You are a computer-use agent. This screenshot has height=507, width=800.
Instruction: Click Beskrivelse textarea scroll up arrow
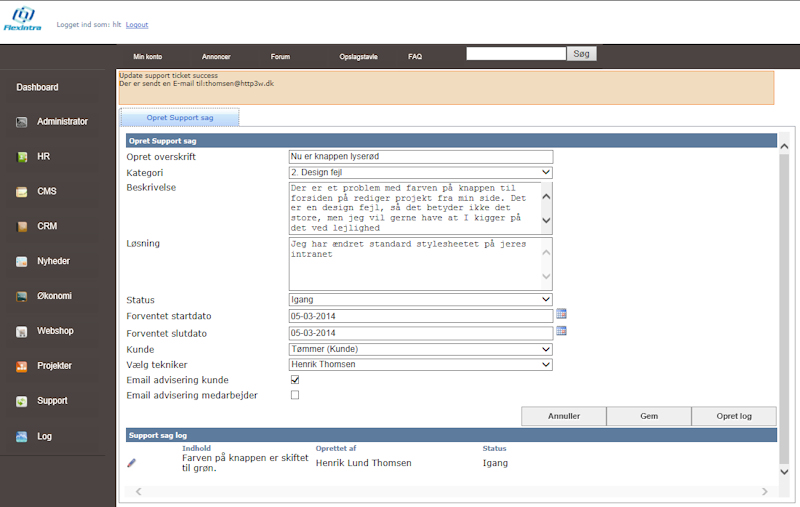coord(546,196)
